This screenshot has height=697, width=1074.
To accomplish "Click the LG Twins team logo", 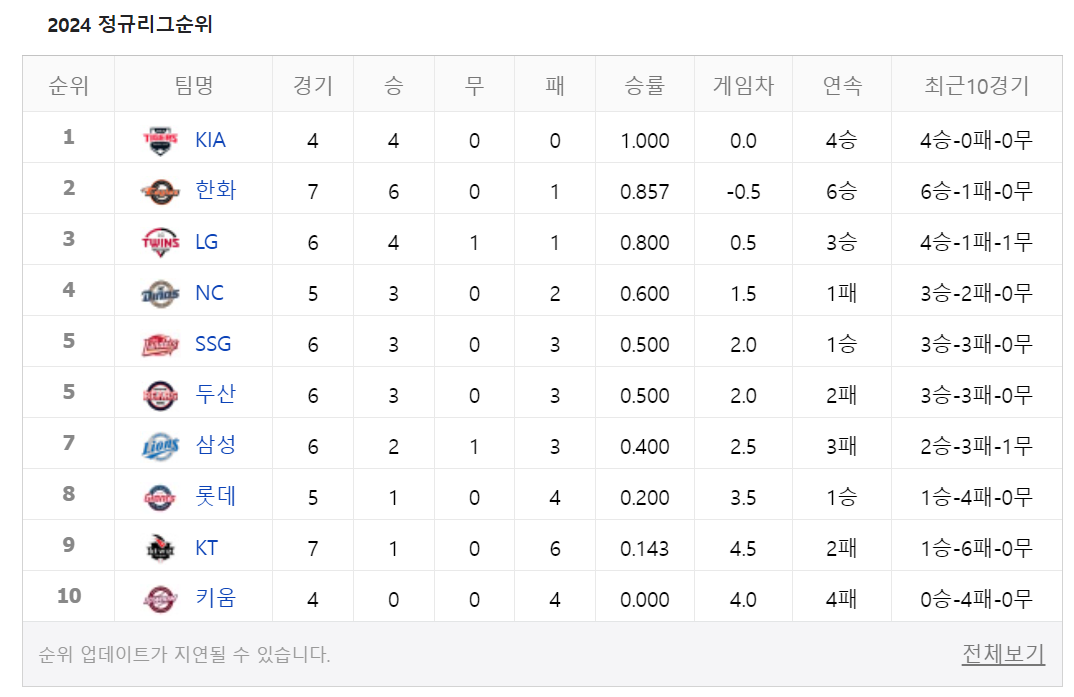I will click(161, 242).
